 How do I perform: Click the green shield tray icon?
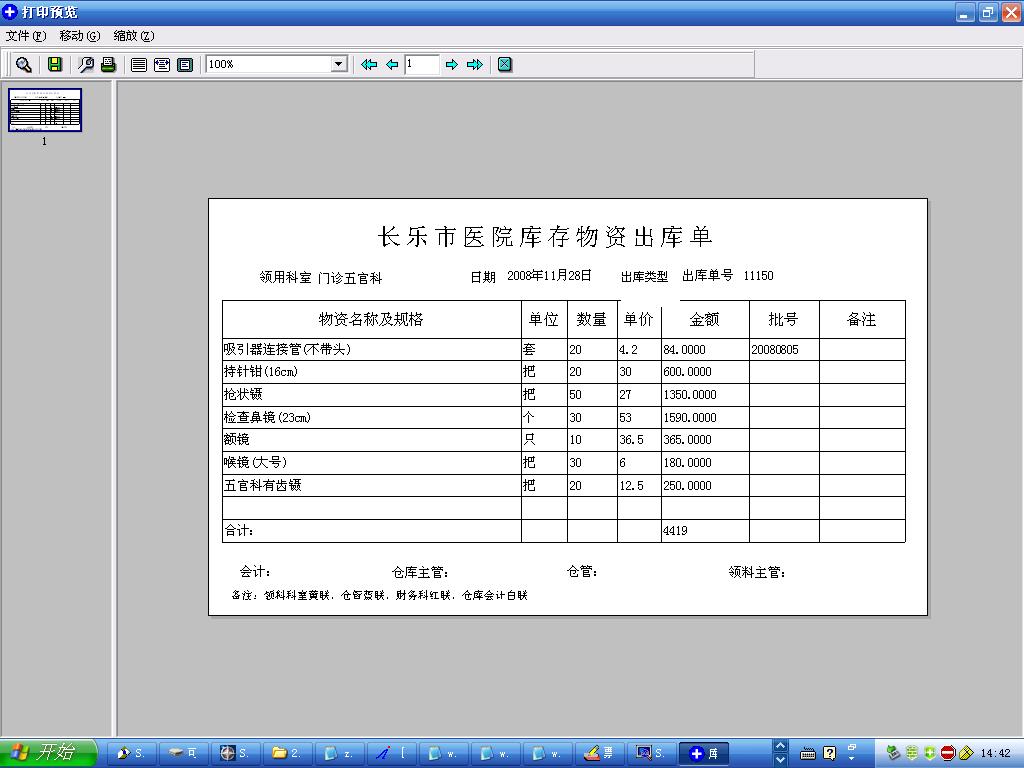tap(930, 753)
